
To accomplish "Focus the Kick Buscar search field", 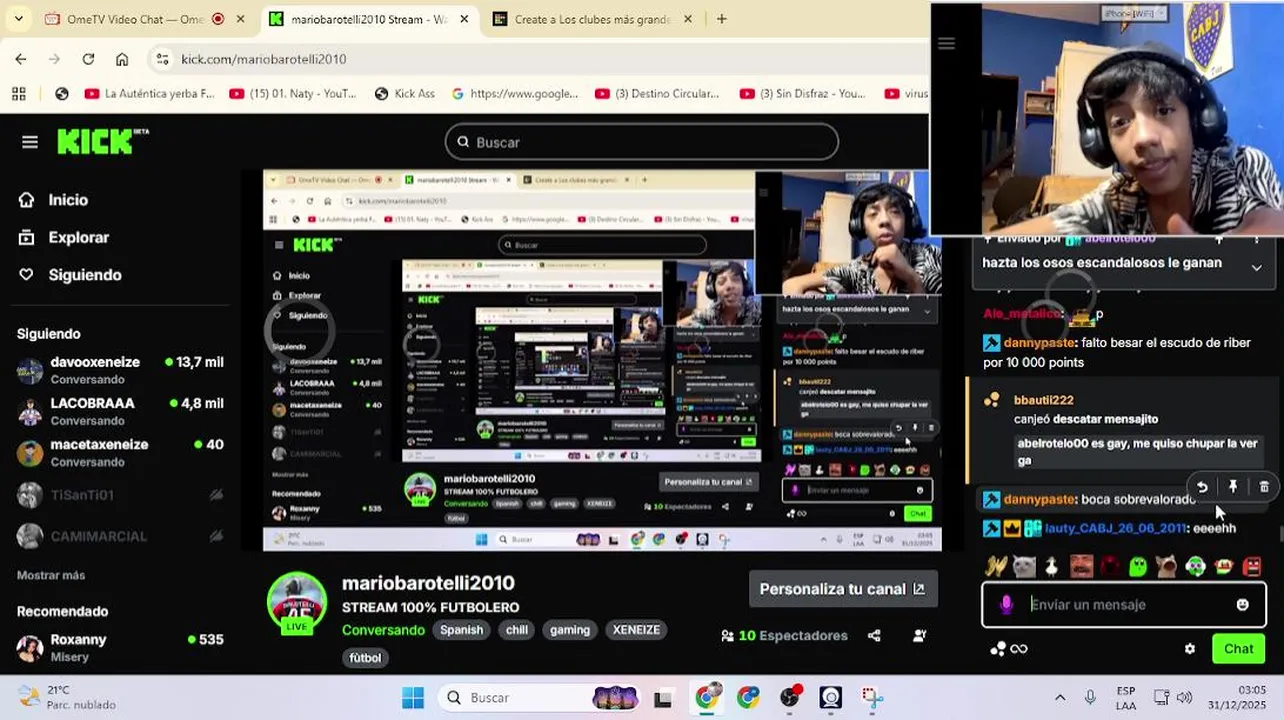I will coord(642,142).
